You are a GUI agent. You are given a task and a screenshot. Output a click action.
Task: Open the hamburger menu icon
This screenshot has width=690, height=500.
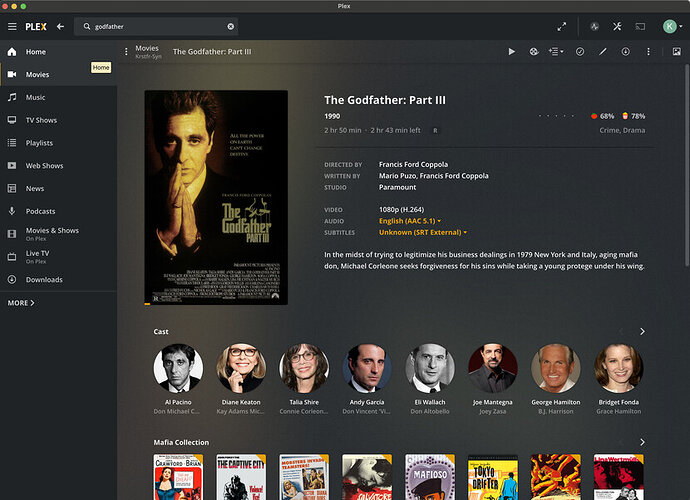[12, 26]
